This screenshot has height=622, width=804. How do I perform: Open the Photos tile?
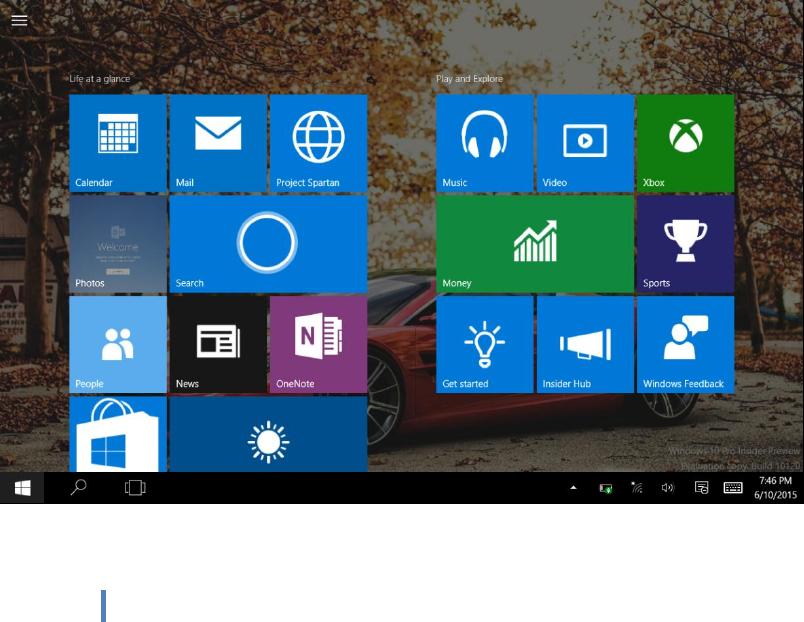pyautogui.click(x=118, y=244)
